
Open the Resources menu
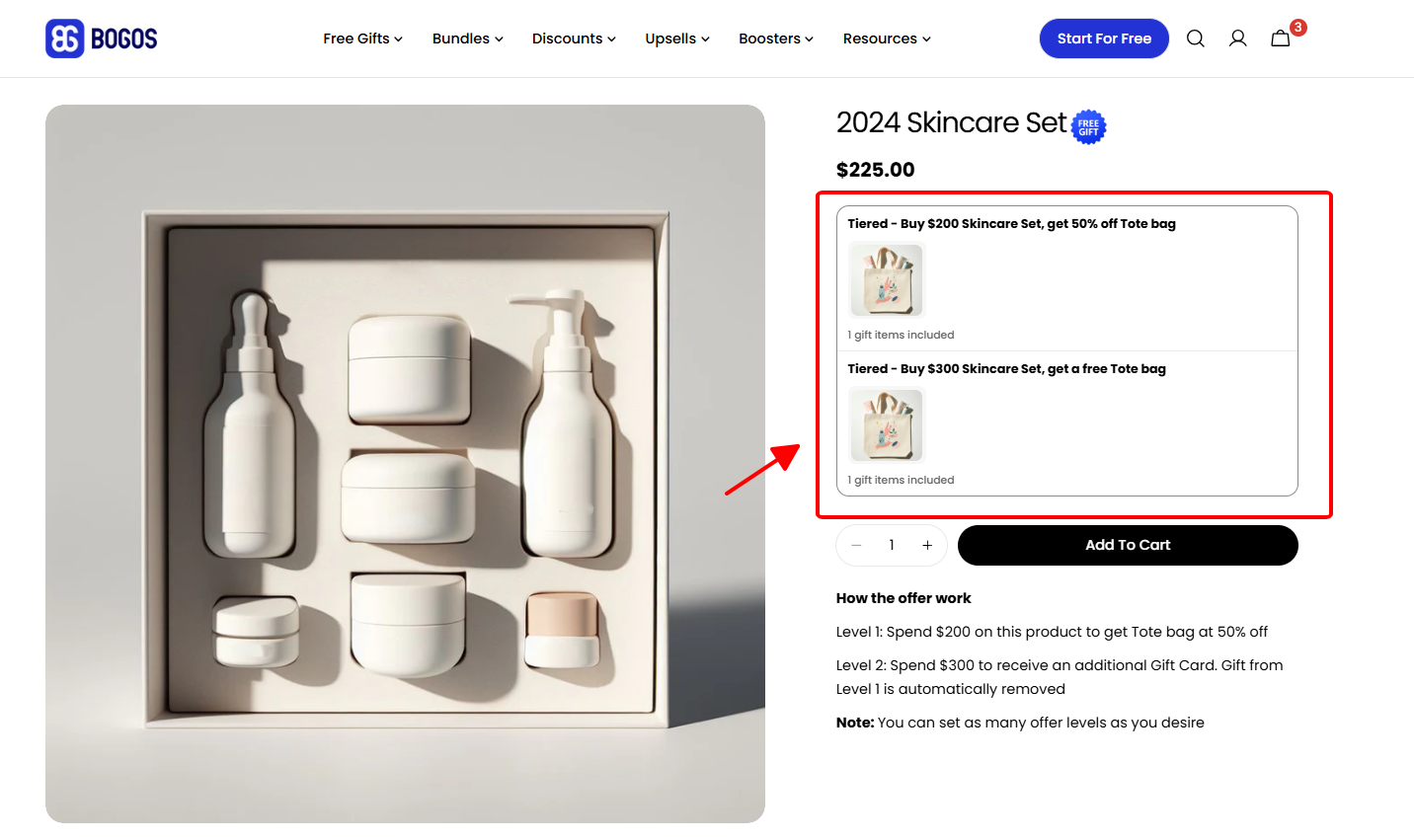(x=887, y=38)
